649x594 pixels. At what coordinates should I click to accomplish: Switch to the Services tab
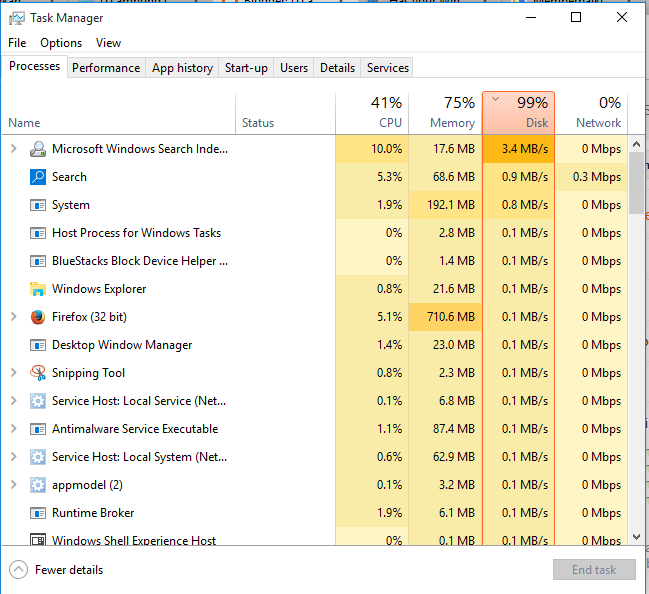coord(387,68)
